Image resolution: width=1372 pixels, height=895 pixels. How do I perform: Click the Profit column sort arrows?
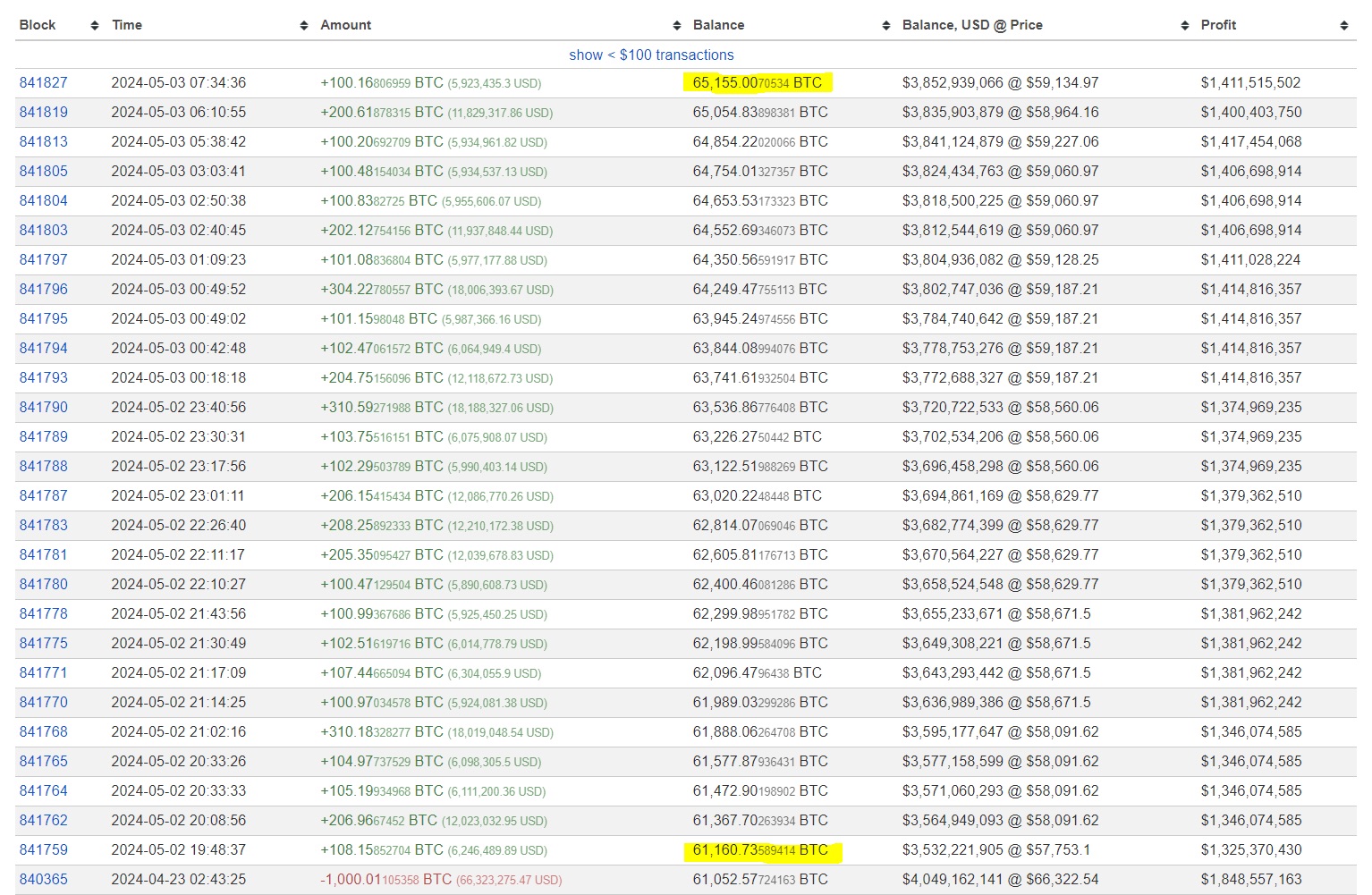point(1343,26)
